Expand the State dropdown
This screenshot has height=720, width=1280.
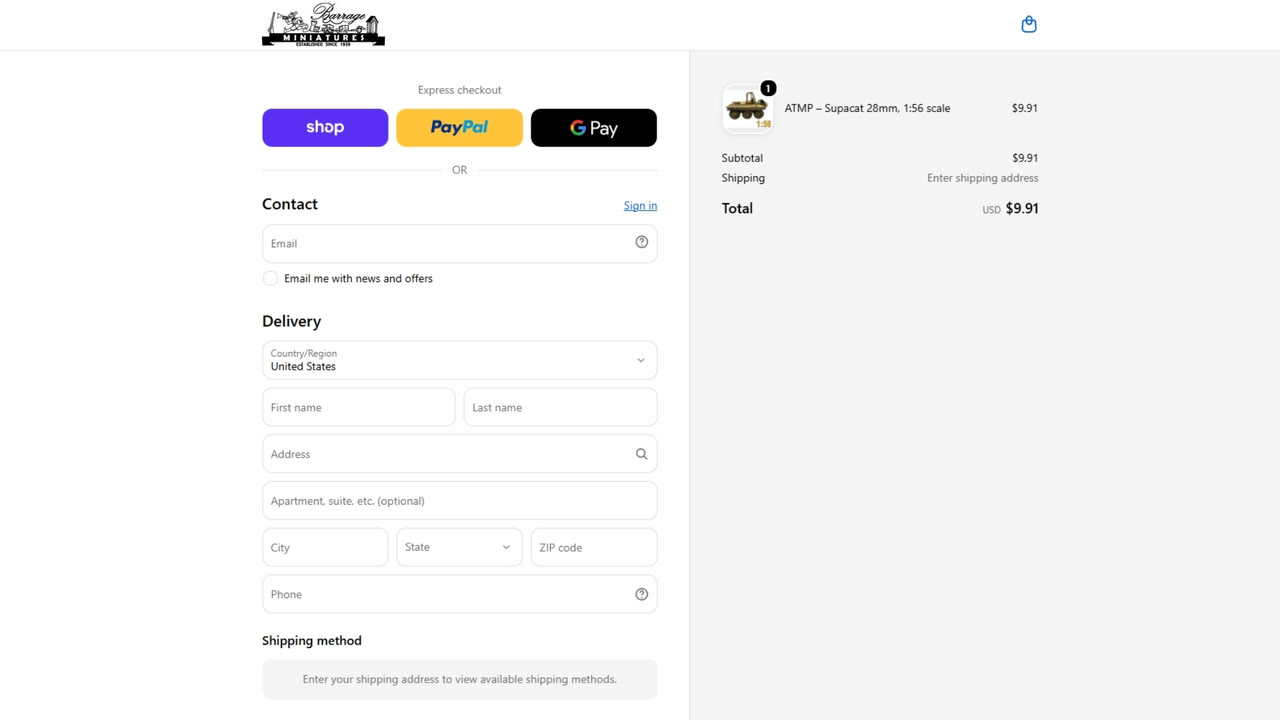pos(459,547)
